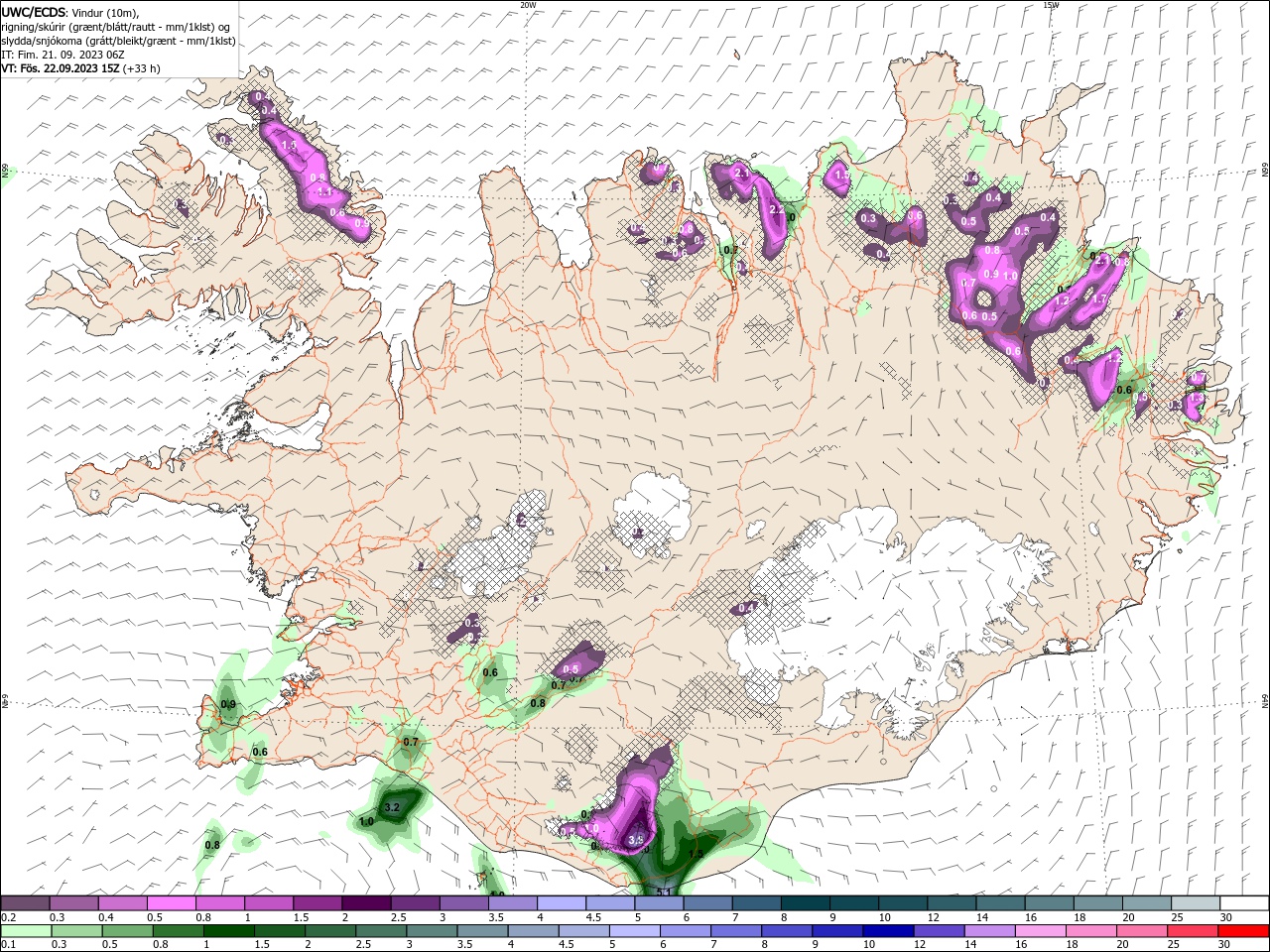Click the '5.1' rain value at the bottom edge of the map
Image resolution: width=1270 pixels, height=952 pixels.
click(665, 892)
